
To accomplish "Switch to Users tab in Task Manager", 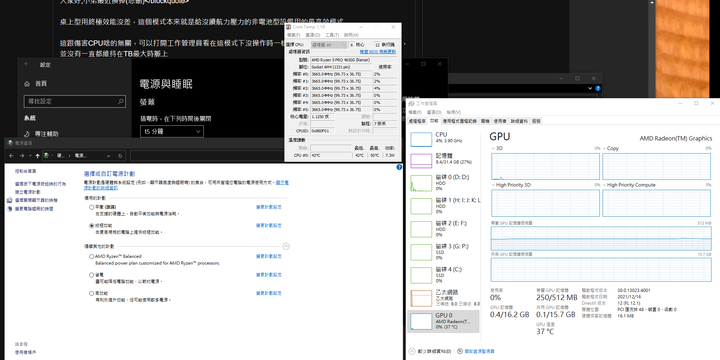I will pos(500,121).
